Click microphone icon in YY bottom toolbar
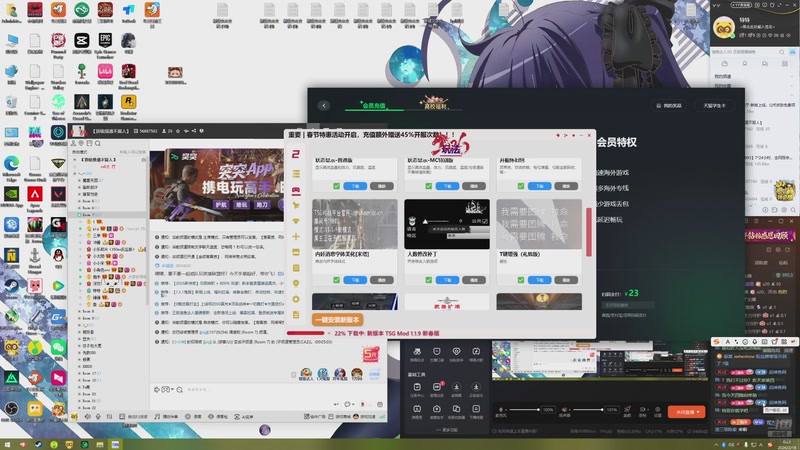800x450 pixels. 98,417
